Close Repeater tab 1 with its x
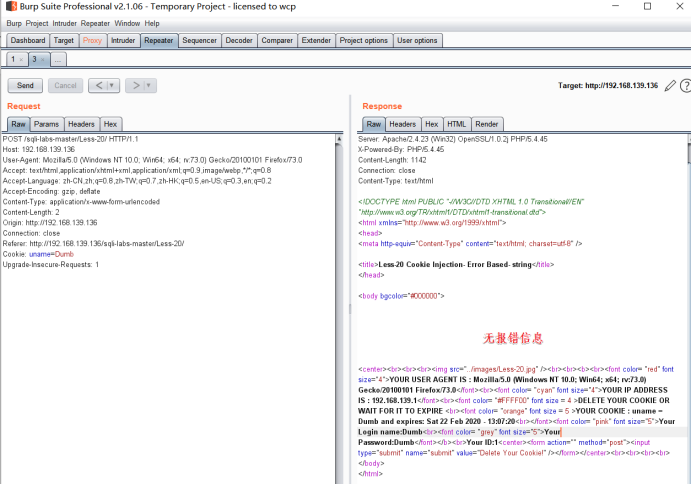The width and height of the screenshot is (691, 485). pos(21,59)
